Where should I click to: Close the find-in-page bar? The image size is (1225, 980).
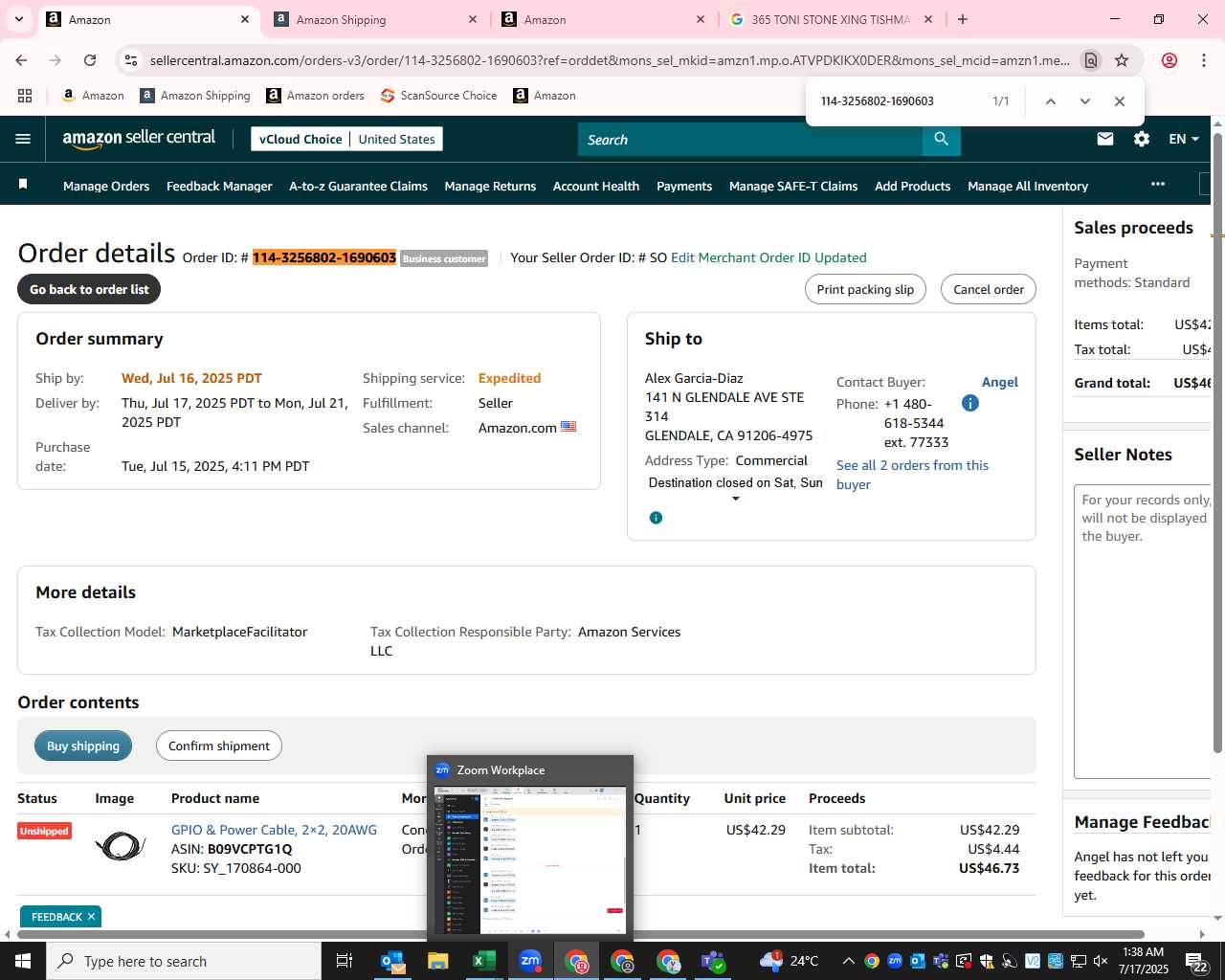click(1119, 101)
